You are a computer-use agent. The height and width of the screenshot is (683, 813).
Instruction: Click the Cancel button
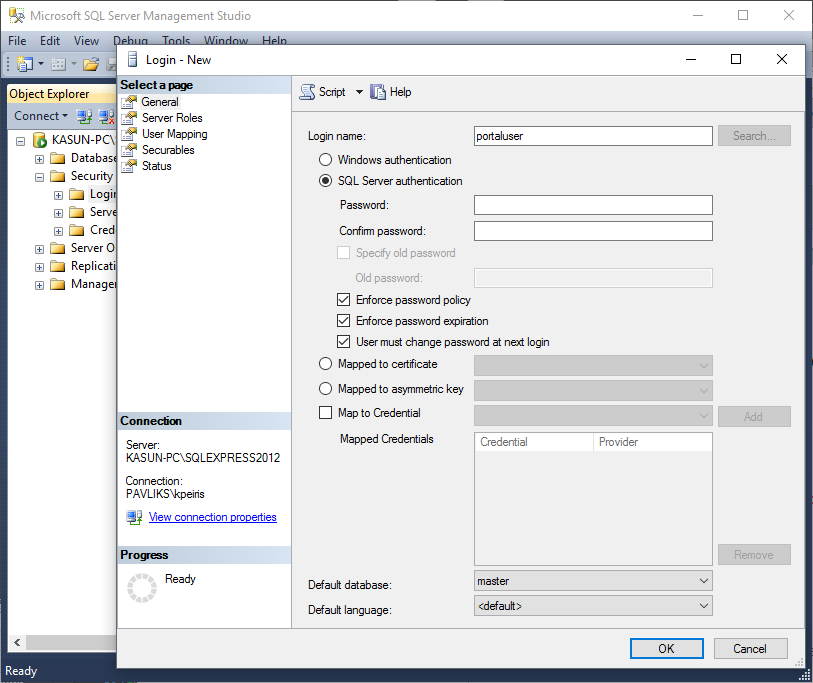(x=750, y=648)
